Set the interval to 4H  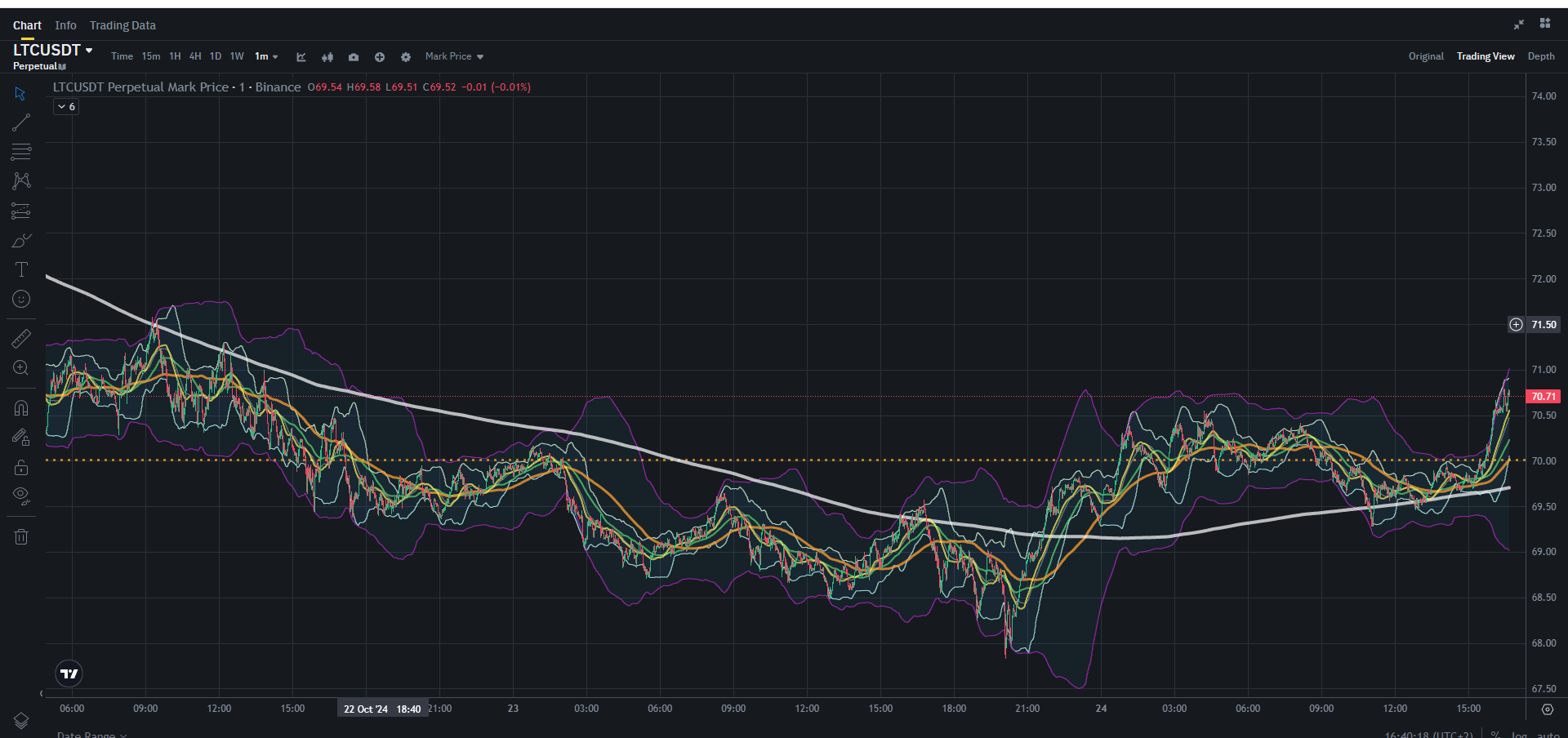195,56
